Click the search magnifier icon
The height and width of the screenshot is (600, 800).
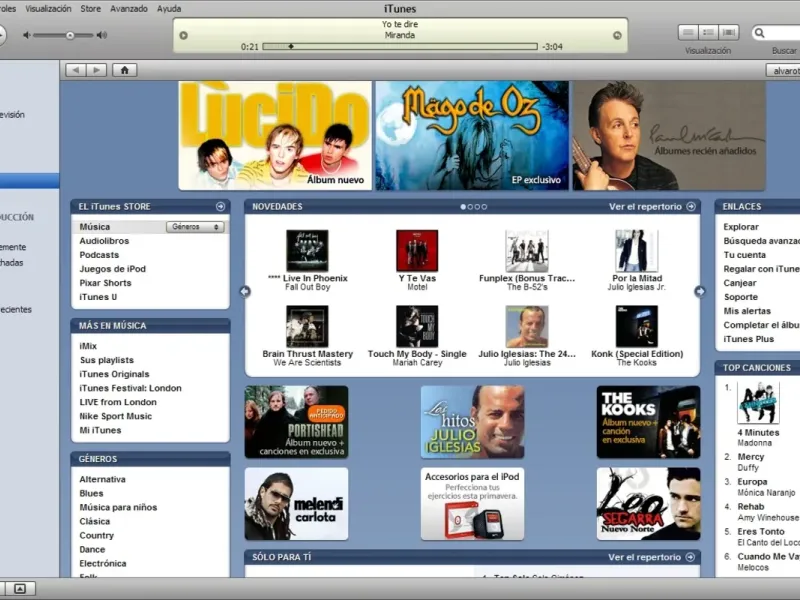760,33
